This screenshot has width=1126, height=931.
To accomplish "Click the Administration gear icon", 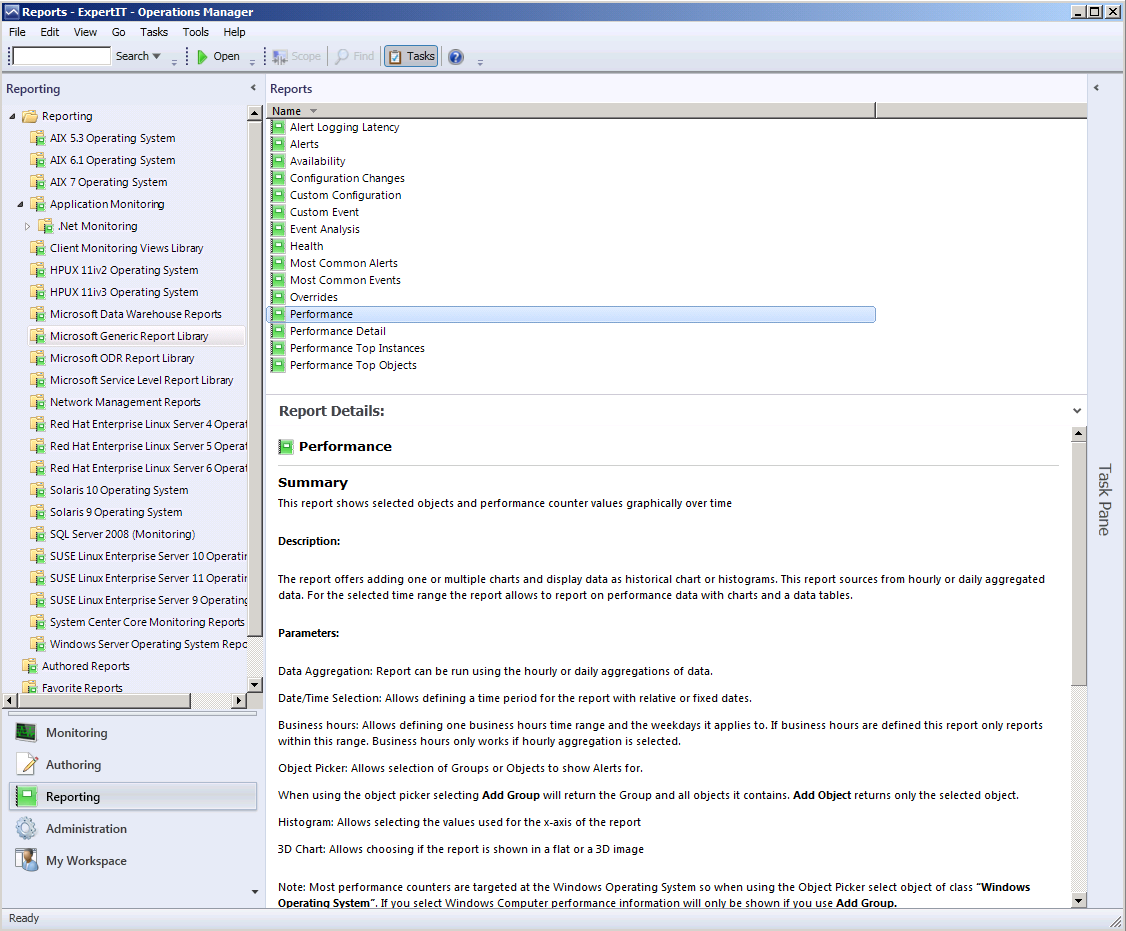I will [26, 829].
